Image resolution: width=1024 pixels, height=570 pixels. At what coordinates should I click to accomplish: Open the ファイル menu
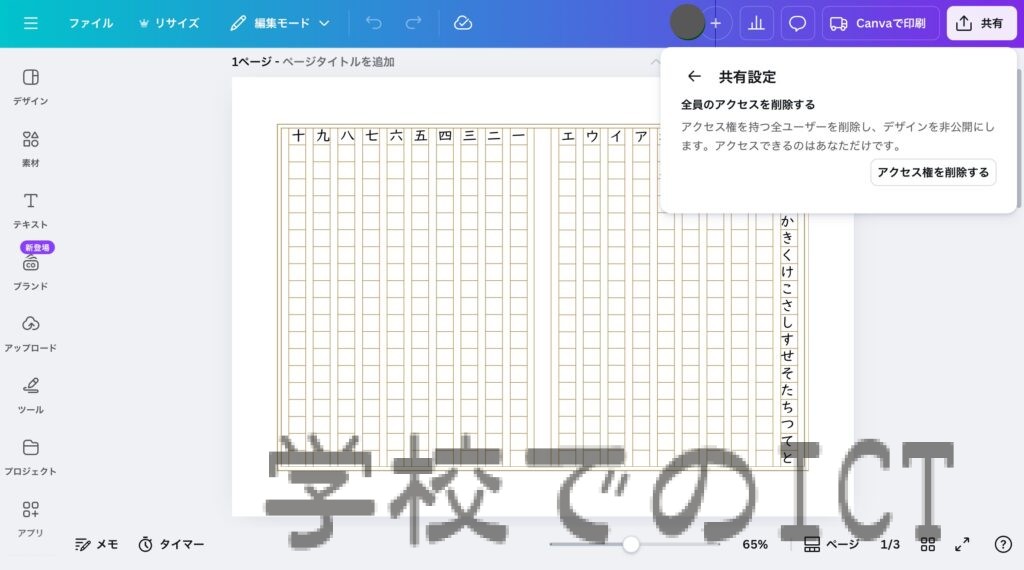click(90, 23)
